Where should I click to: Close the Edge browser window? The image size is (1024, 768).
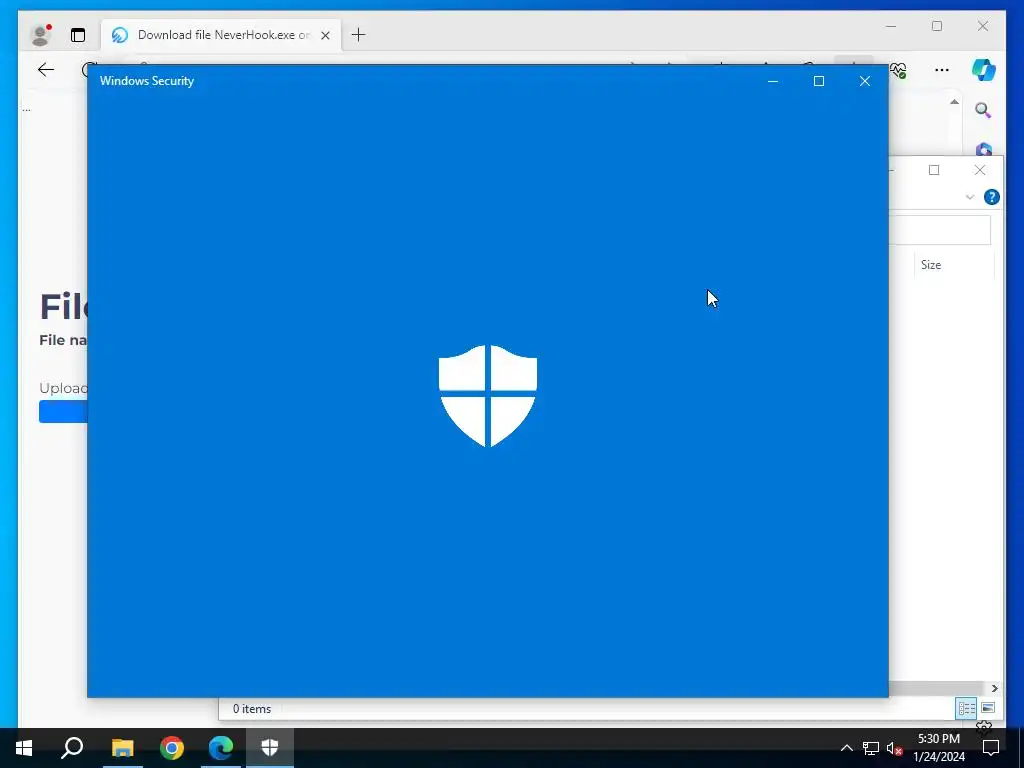point(983,26)
